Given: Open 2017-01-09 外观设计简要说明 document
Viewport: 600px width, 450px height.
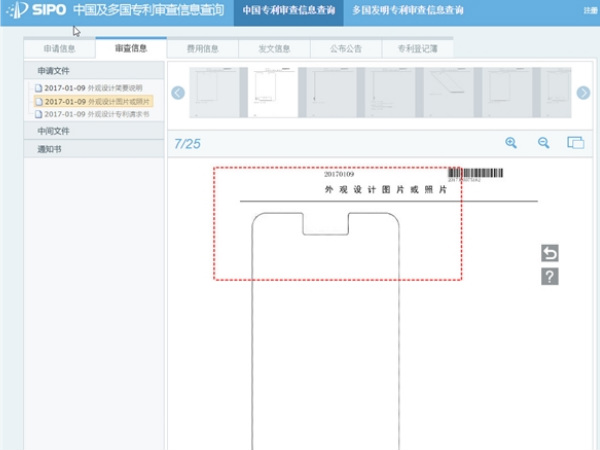Looking at the screenshot, I should (93, 88).
